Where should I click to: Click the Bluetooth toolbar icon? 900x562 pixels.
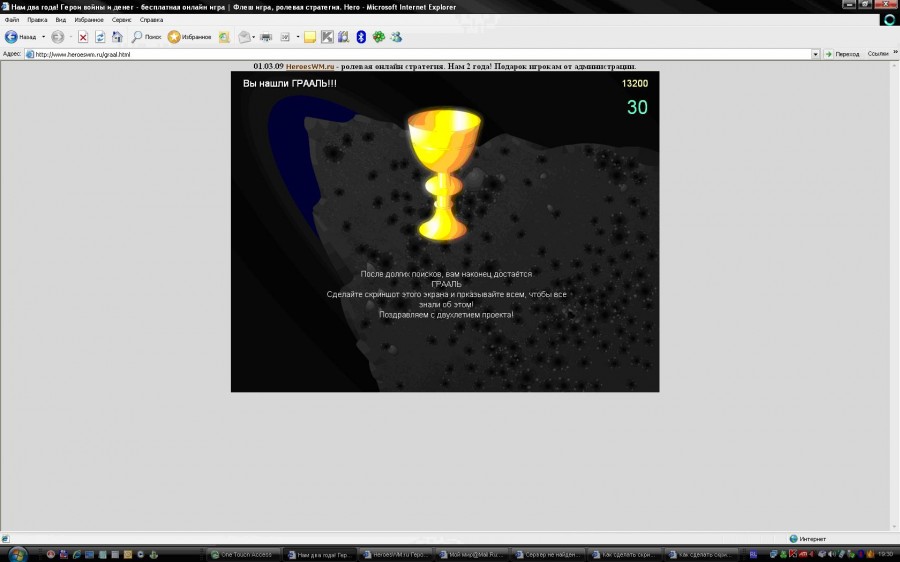tap(361, 37)
